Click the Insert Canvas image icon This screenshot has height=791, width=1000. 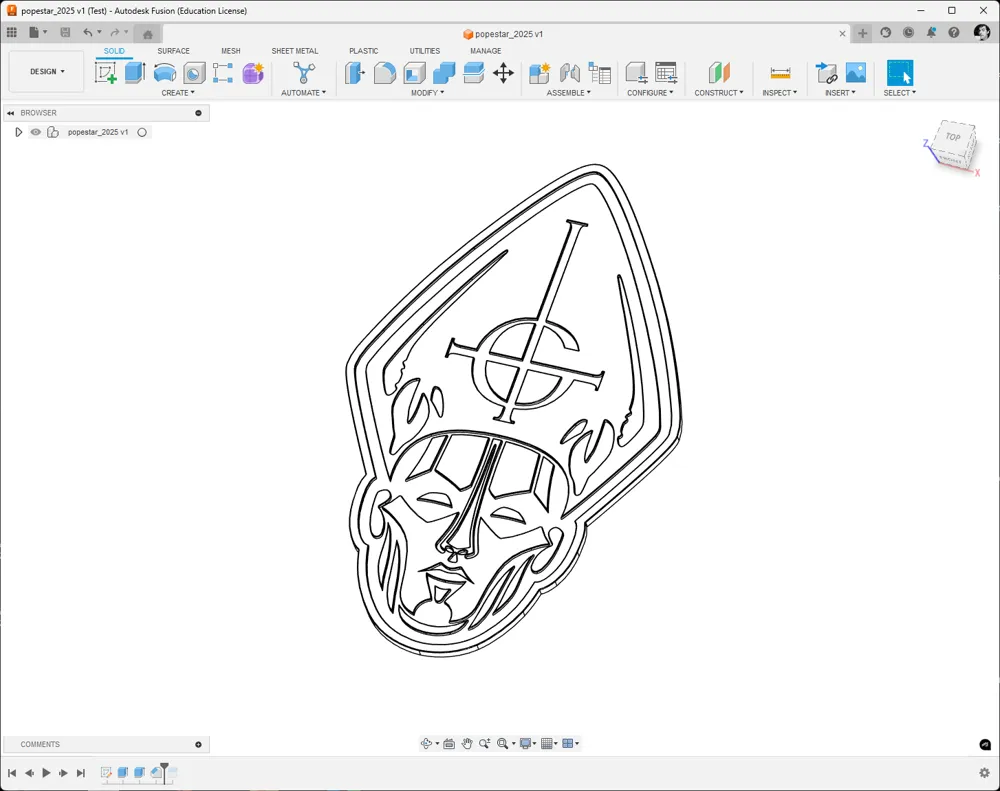[856, 72]
